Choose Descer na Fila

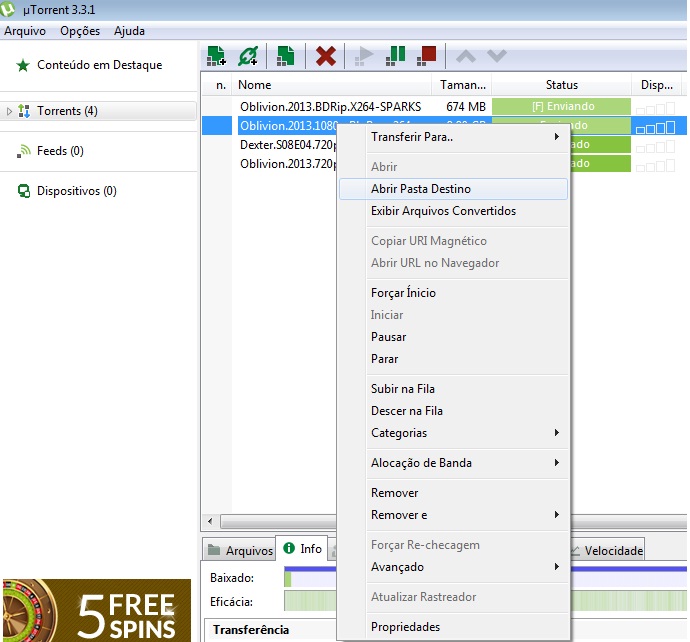click(453, 411)
